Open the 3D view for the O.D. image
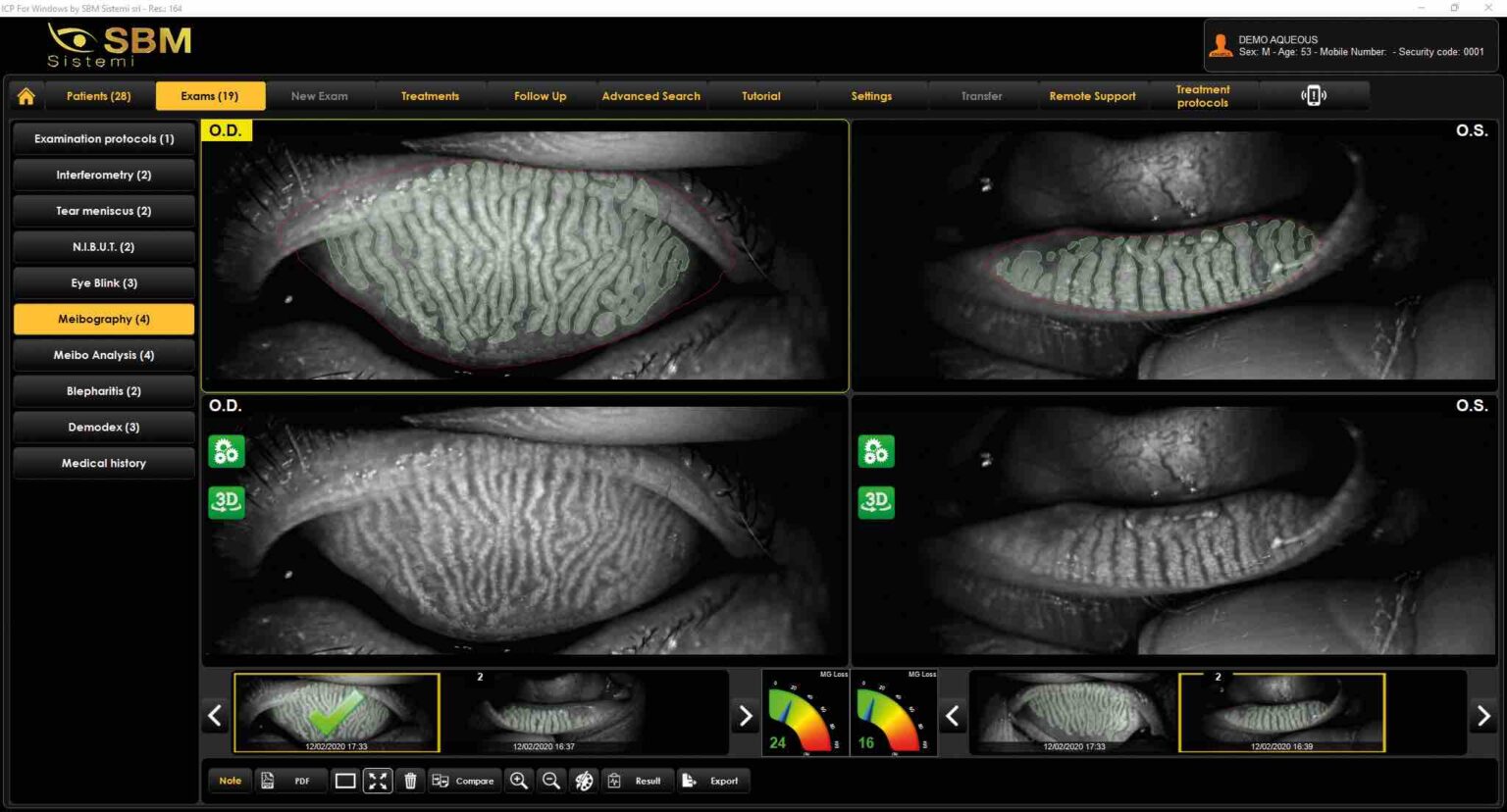This screenshot has width=1507, height=812. click(227, 502)
